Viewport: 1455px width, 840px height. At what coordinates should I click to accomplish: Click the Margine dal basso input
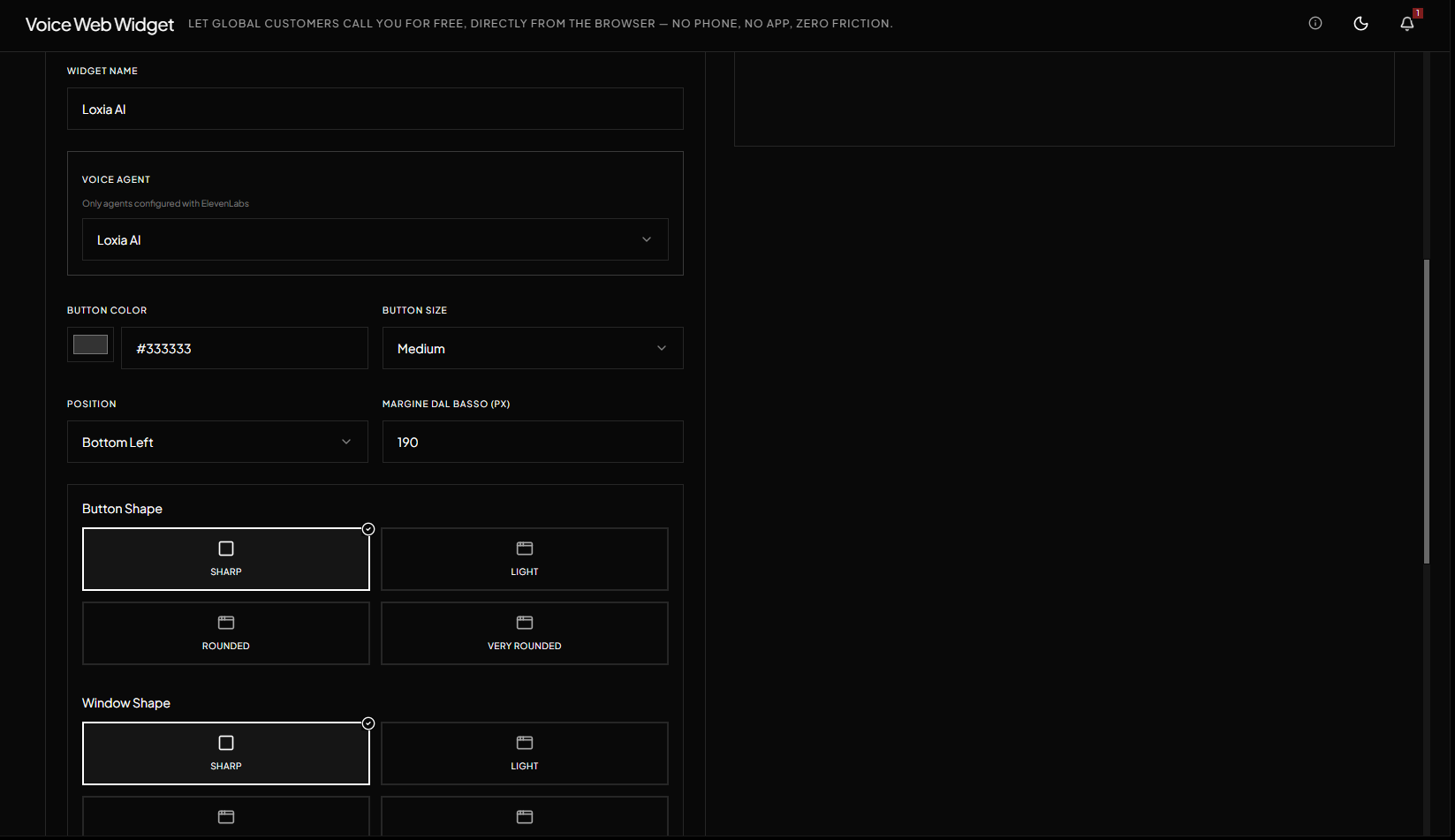point(533,442)
